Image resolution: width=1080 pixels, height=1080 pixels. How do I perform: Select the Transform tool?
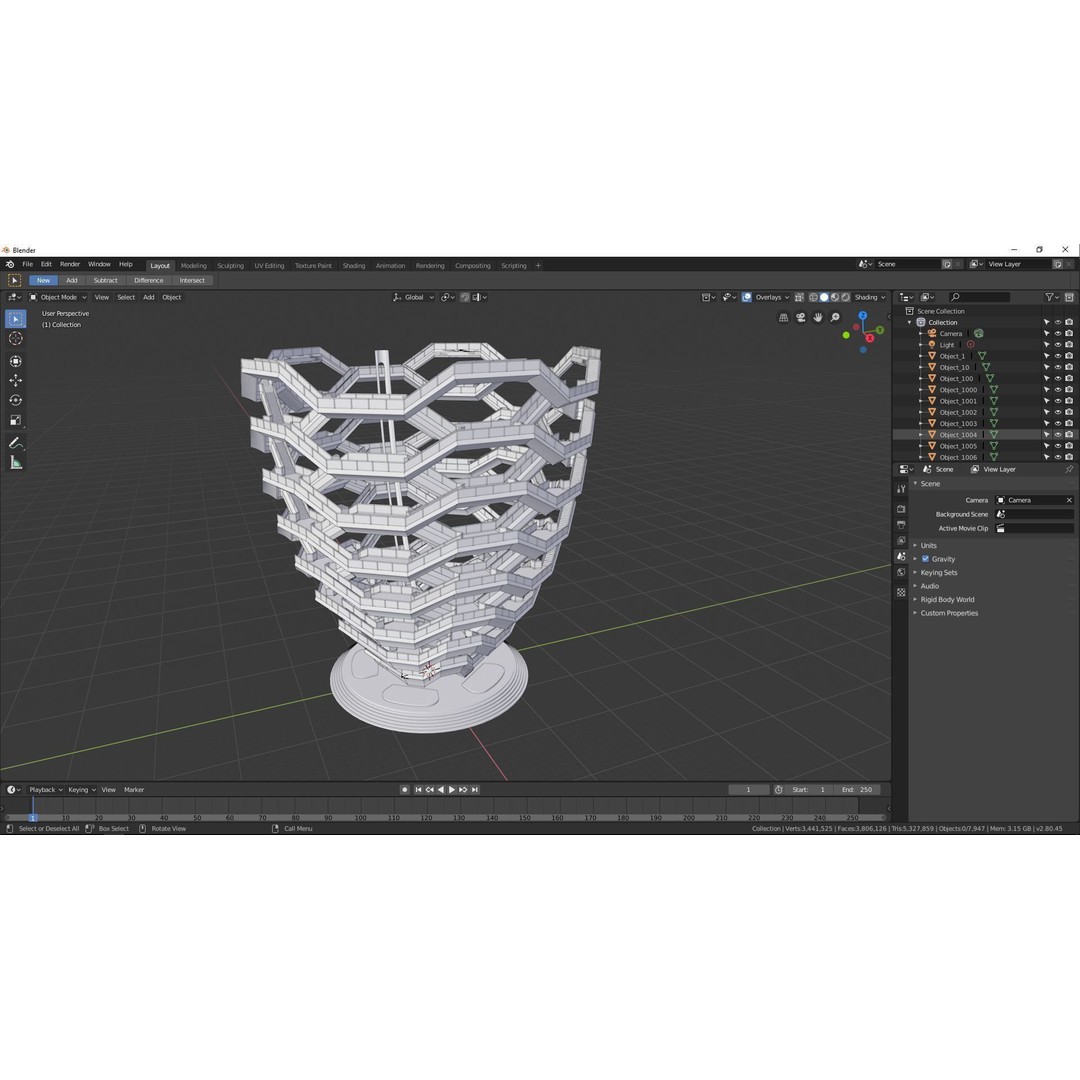[15, 361]
